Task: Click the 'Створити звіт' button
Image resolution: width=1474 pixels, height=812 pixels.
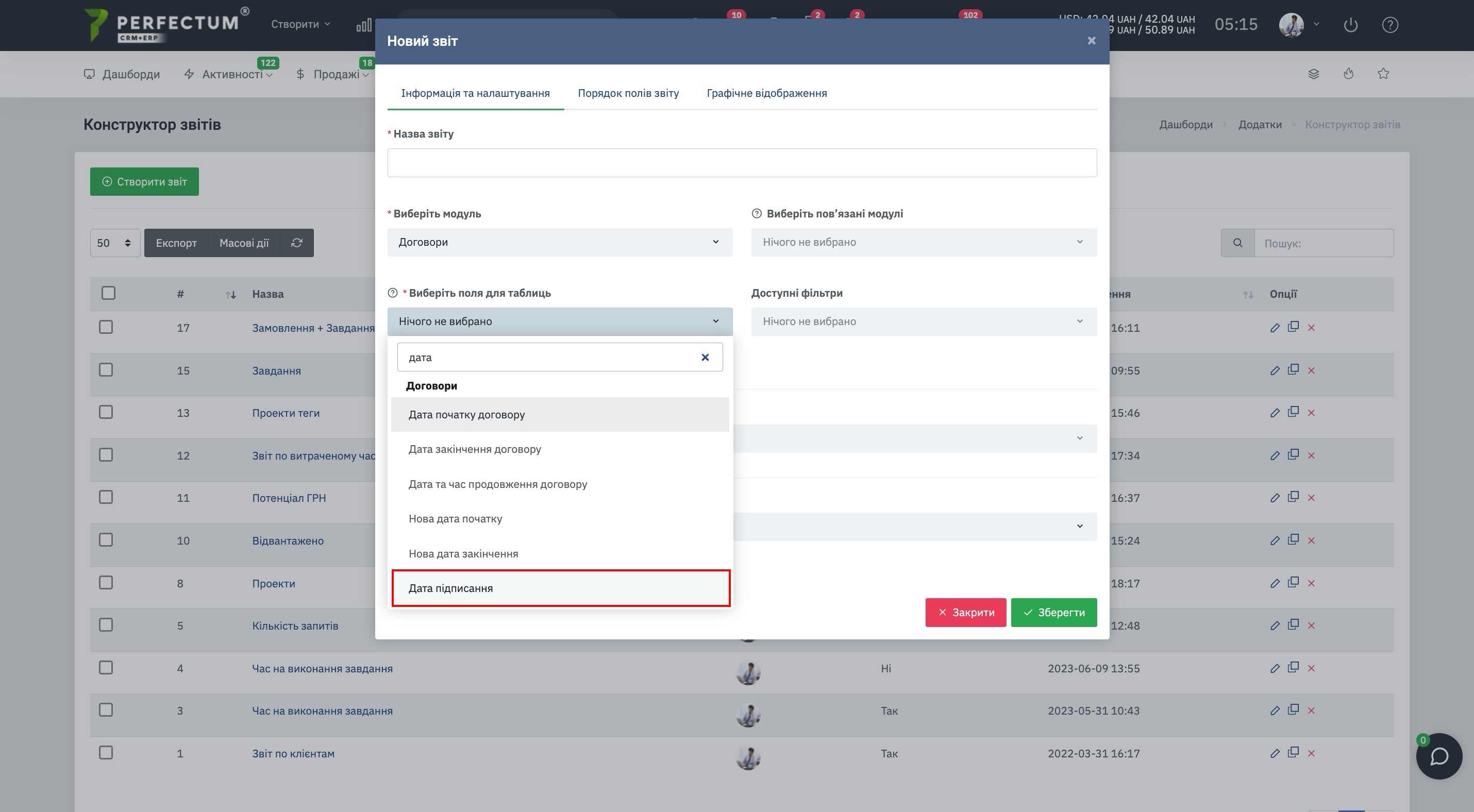Action: click(144, 182)
